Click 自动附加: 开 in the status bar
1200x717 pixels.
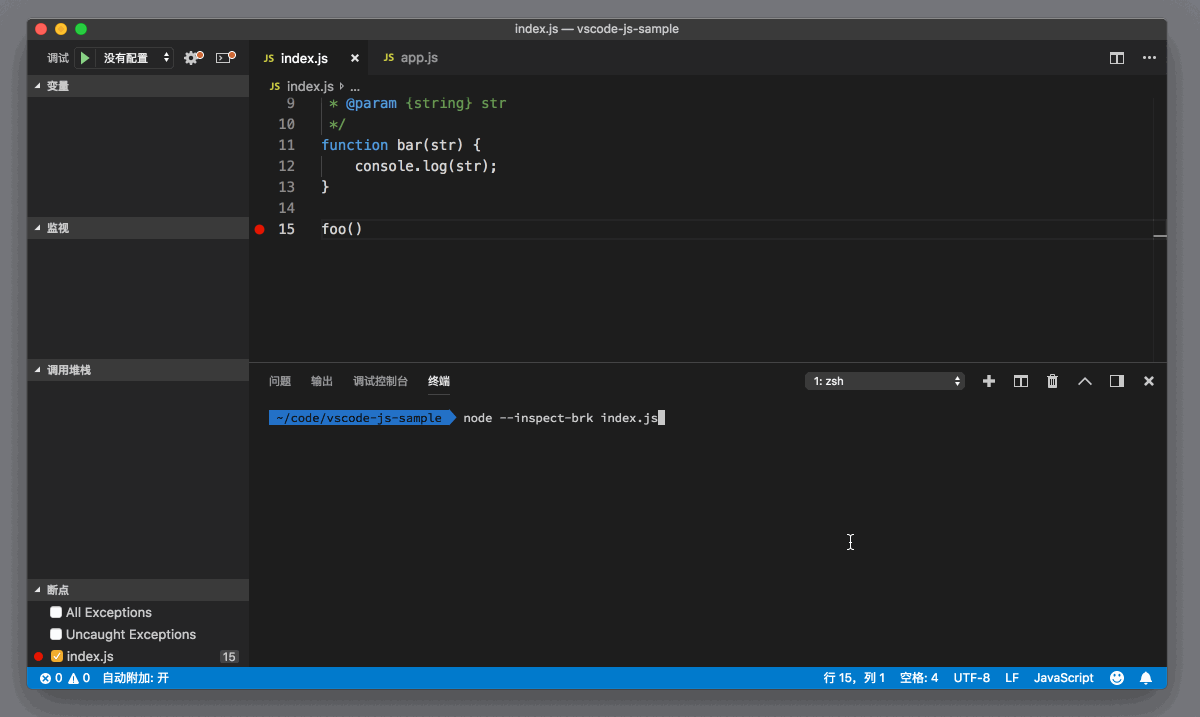135,678
